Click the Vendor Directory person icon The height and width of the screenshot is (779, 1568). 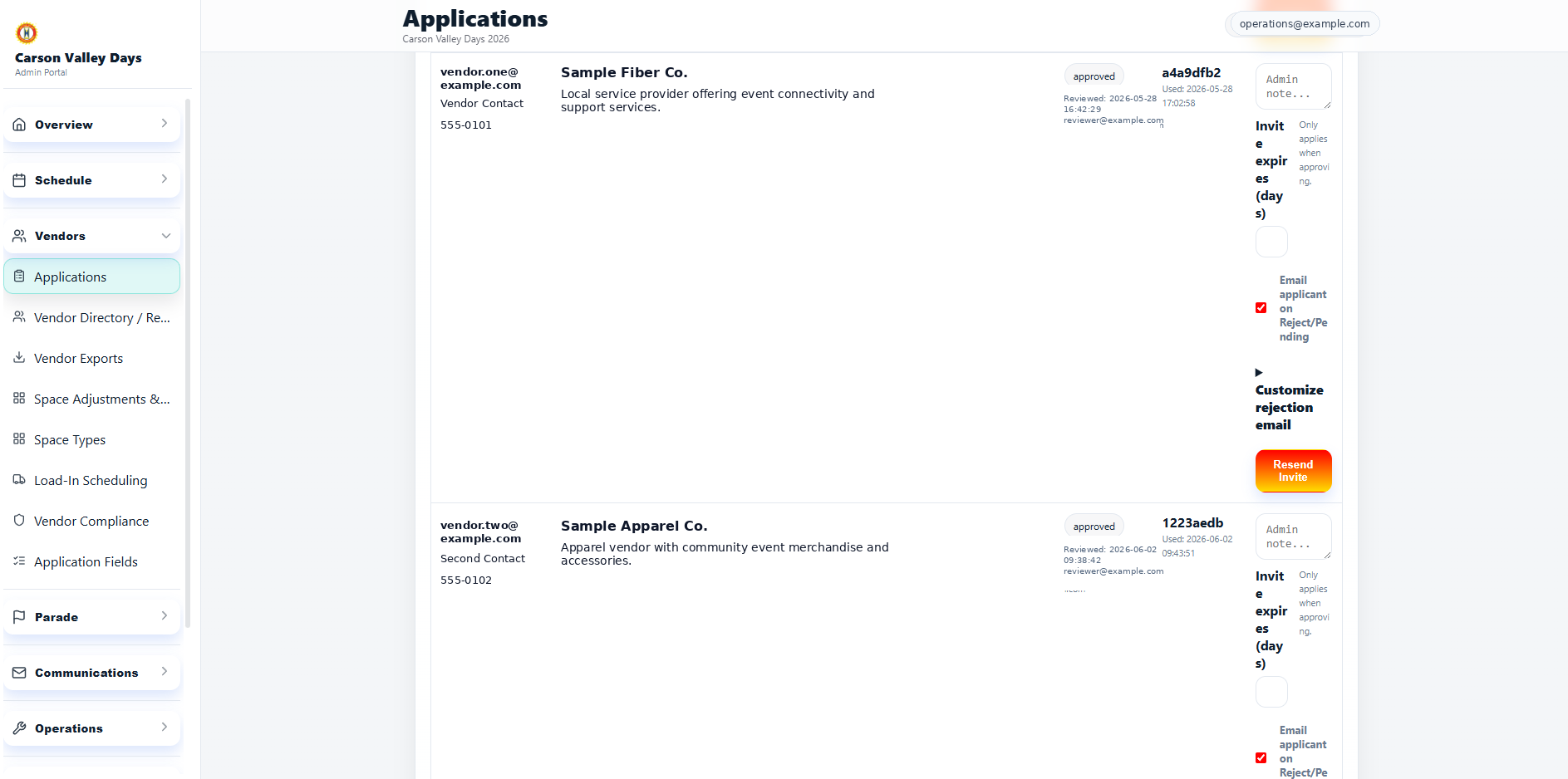(x=19, y=316)
